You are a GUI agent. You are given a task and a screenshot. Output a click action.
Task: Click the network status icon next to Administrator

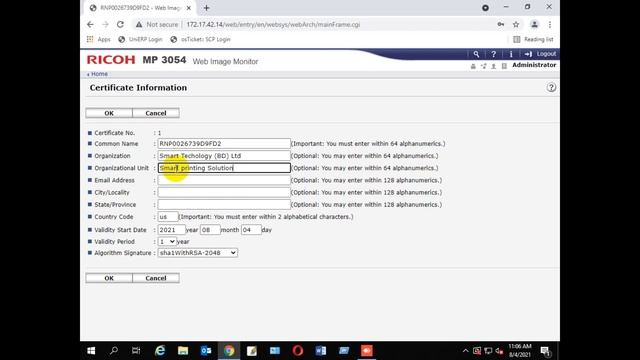(x=484, y=66)
